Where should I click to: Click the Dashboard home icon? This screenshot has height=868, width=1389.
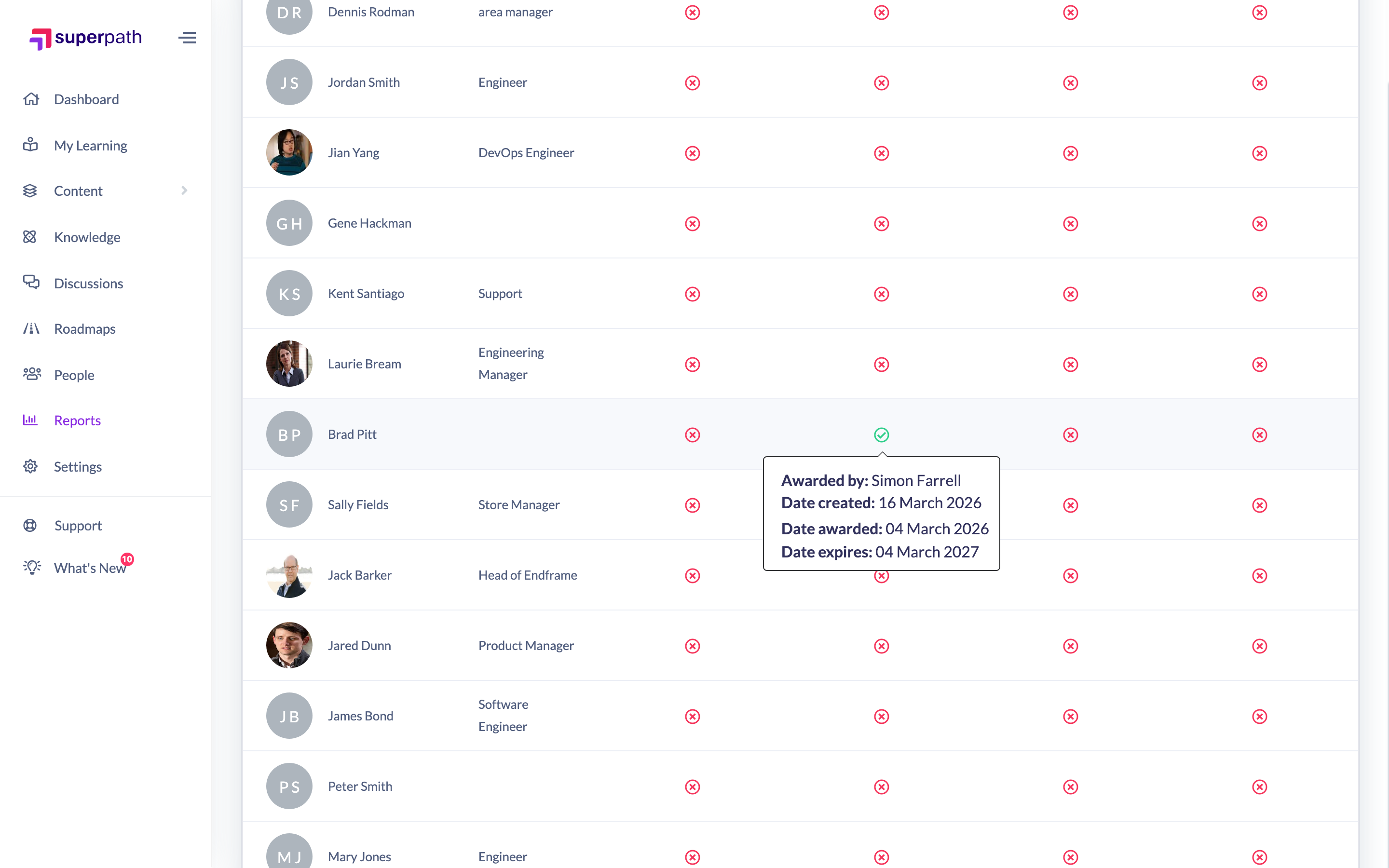31,99
